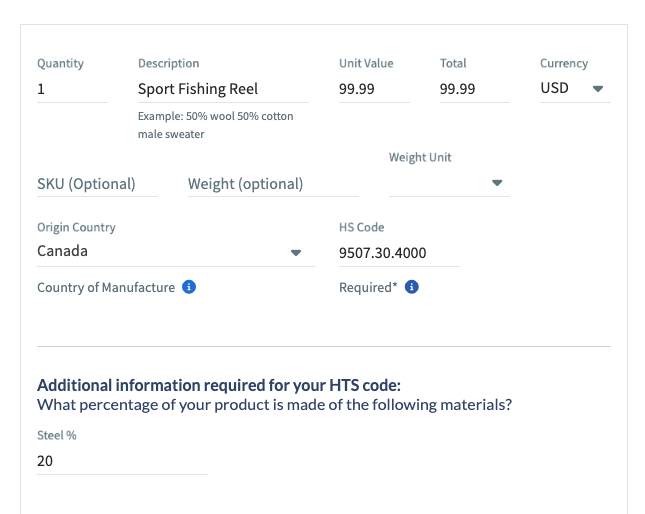Screen dimensions: 645x514
Task: Click the Quantity input field
Action: [72, 89]
